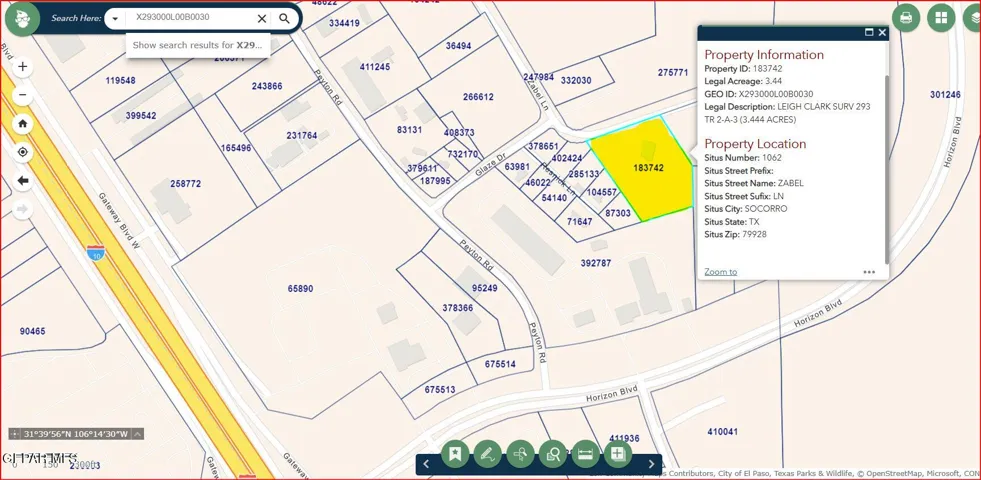Click parcel labeled 90465

tap(33, 331)
